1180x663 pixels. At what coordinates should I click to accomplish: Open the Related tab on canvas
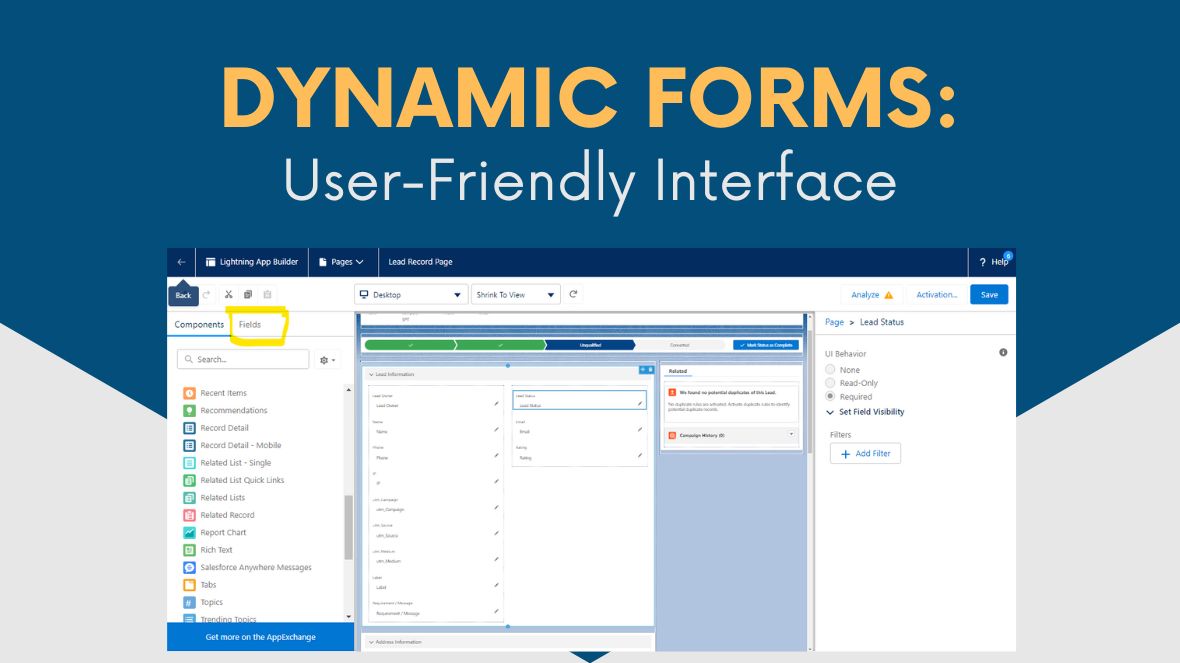678,371
